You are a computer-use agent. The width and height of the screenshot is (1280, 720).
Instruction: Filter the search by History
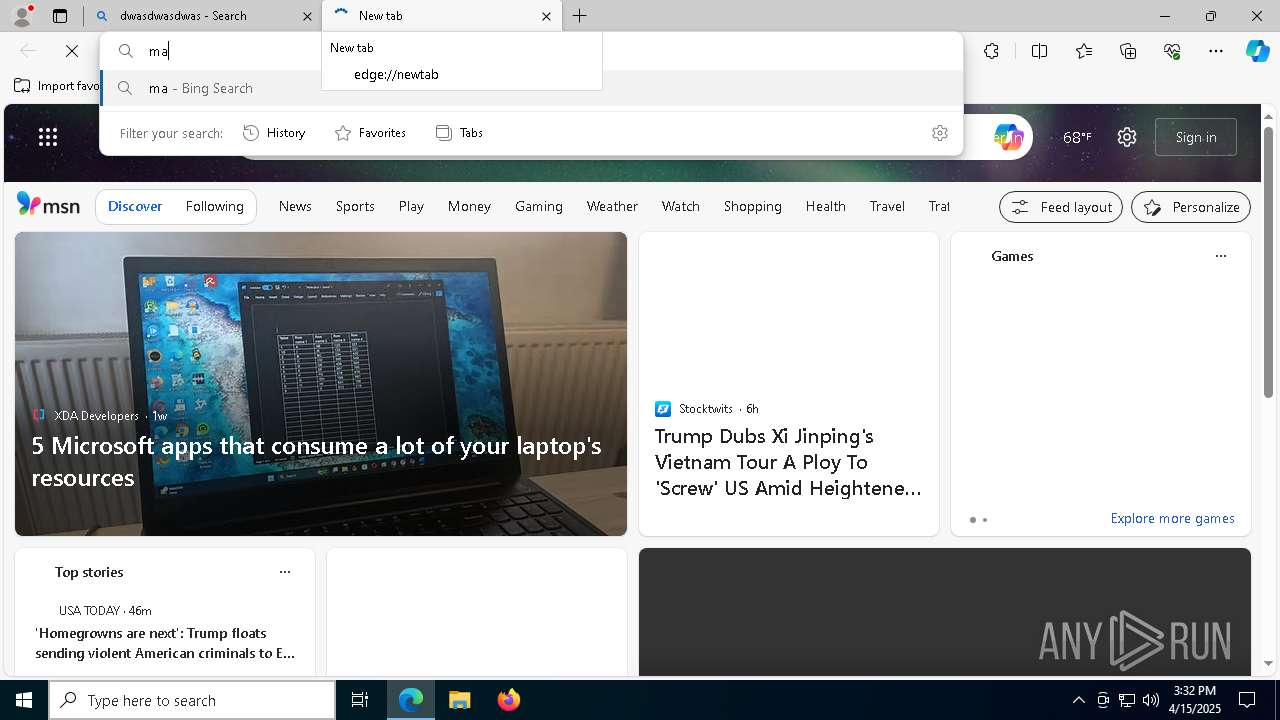click(x=274, y=133)
